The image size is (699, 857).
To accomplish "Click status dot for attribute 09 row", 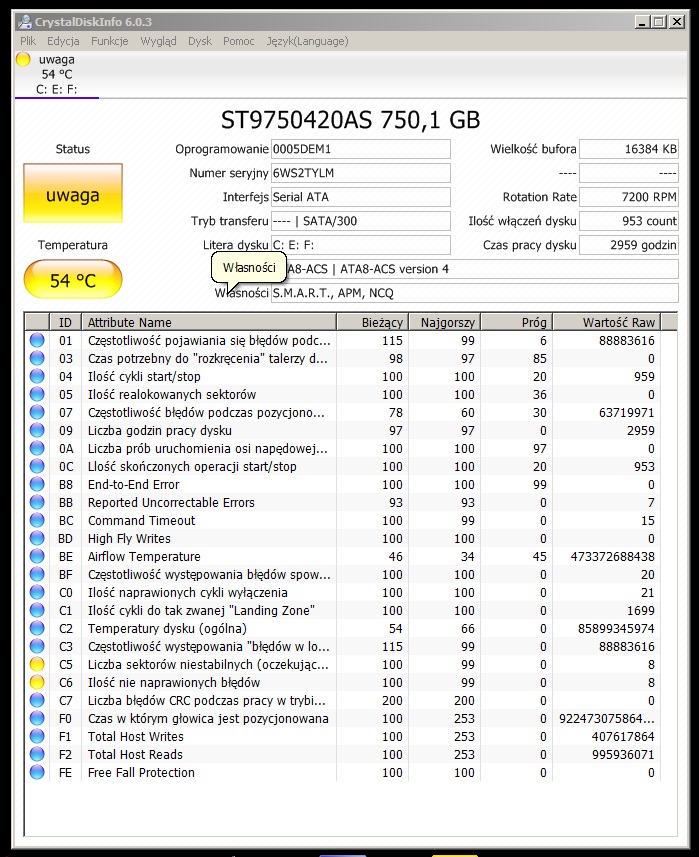I will pos(37,431).
